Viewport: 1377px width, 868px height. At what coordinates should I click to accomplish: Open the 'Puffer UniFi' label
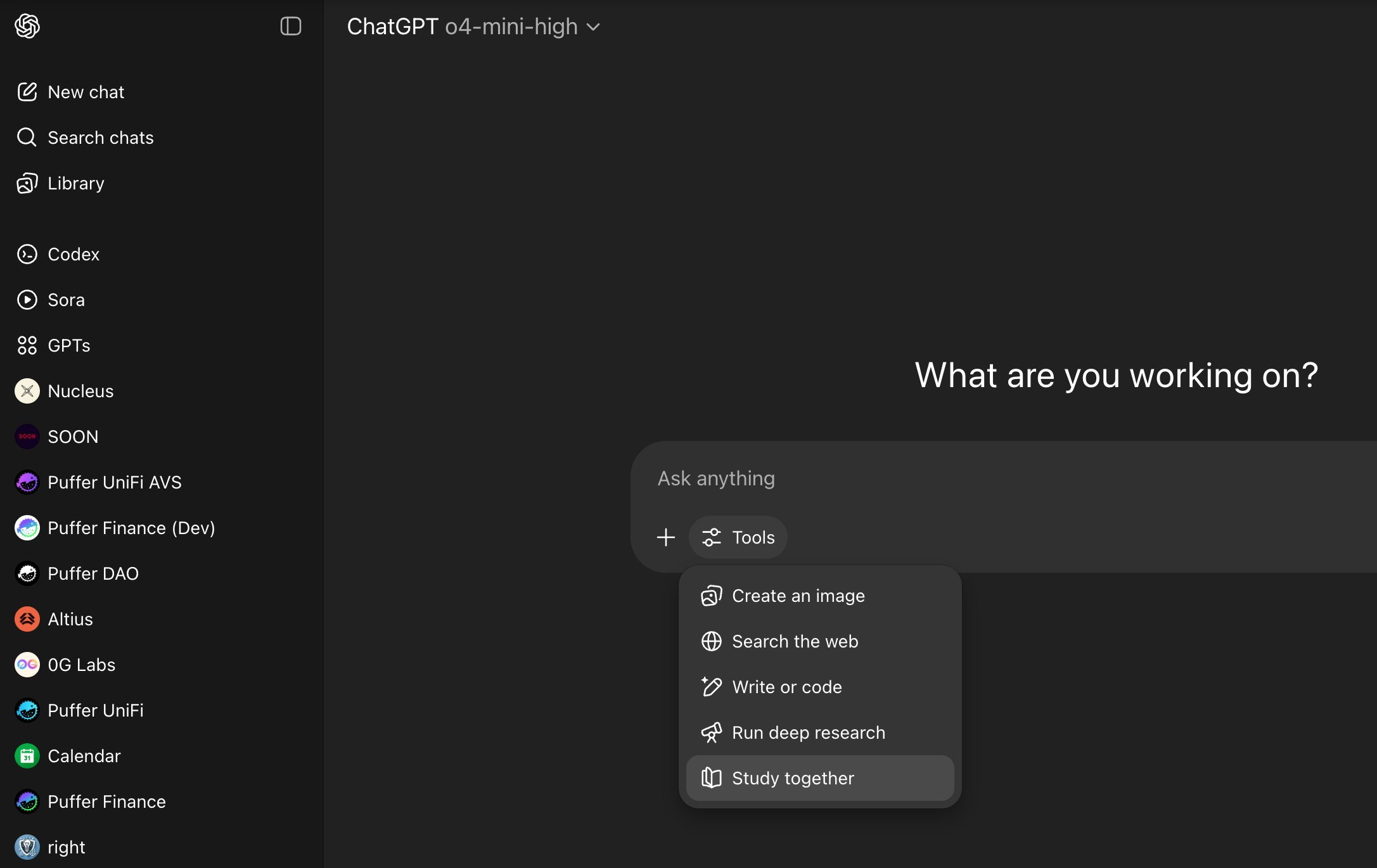(96, 710)
